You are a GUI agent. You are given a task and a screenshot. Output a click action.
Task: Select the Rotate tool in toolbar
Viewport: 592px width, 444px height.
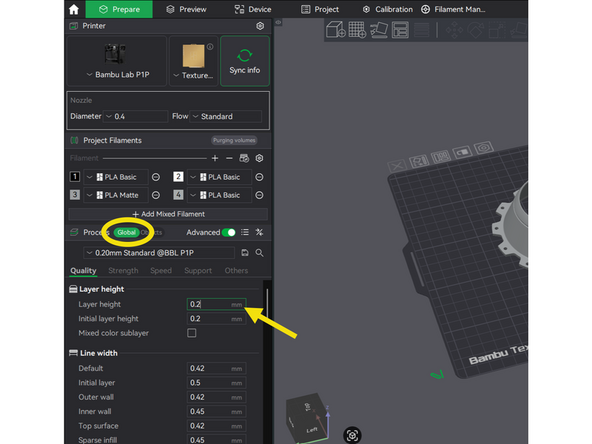point(476,30)
